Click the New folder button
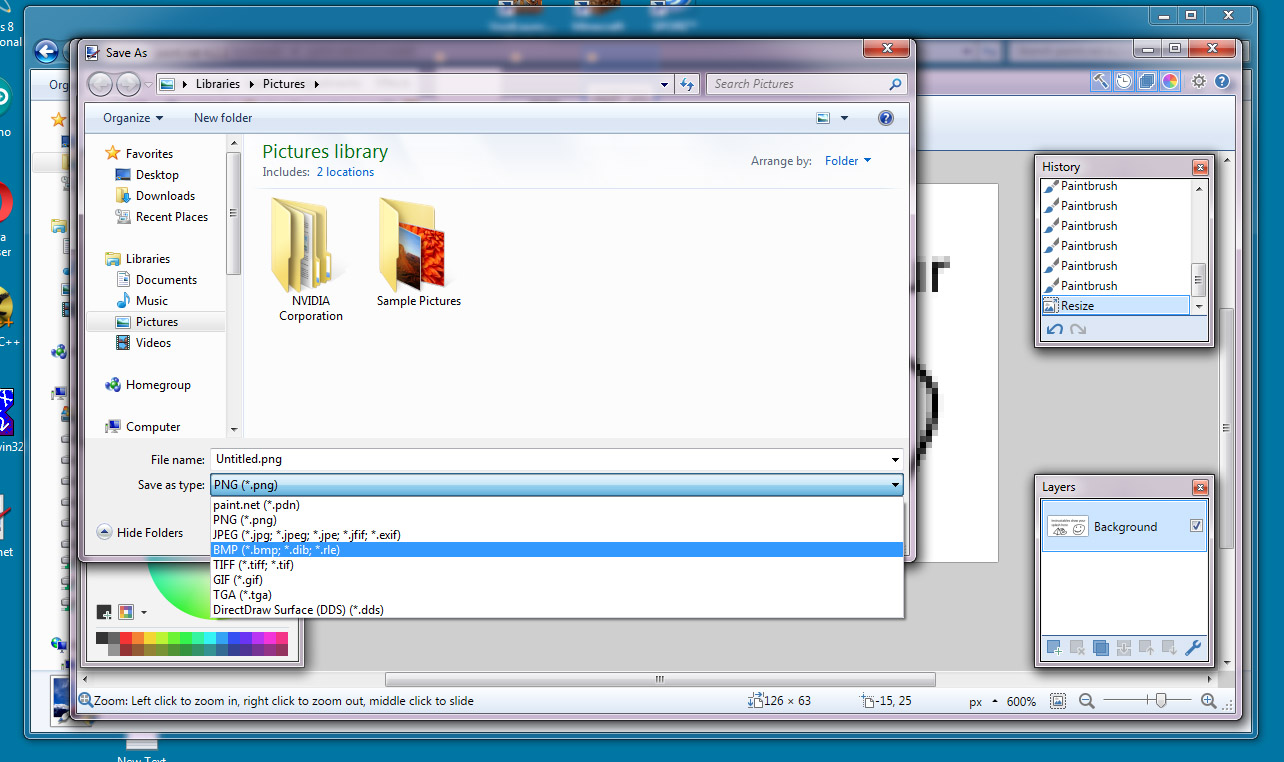The width and height of the screenshot is (1284, 762). click(x=223, y=118)
